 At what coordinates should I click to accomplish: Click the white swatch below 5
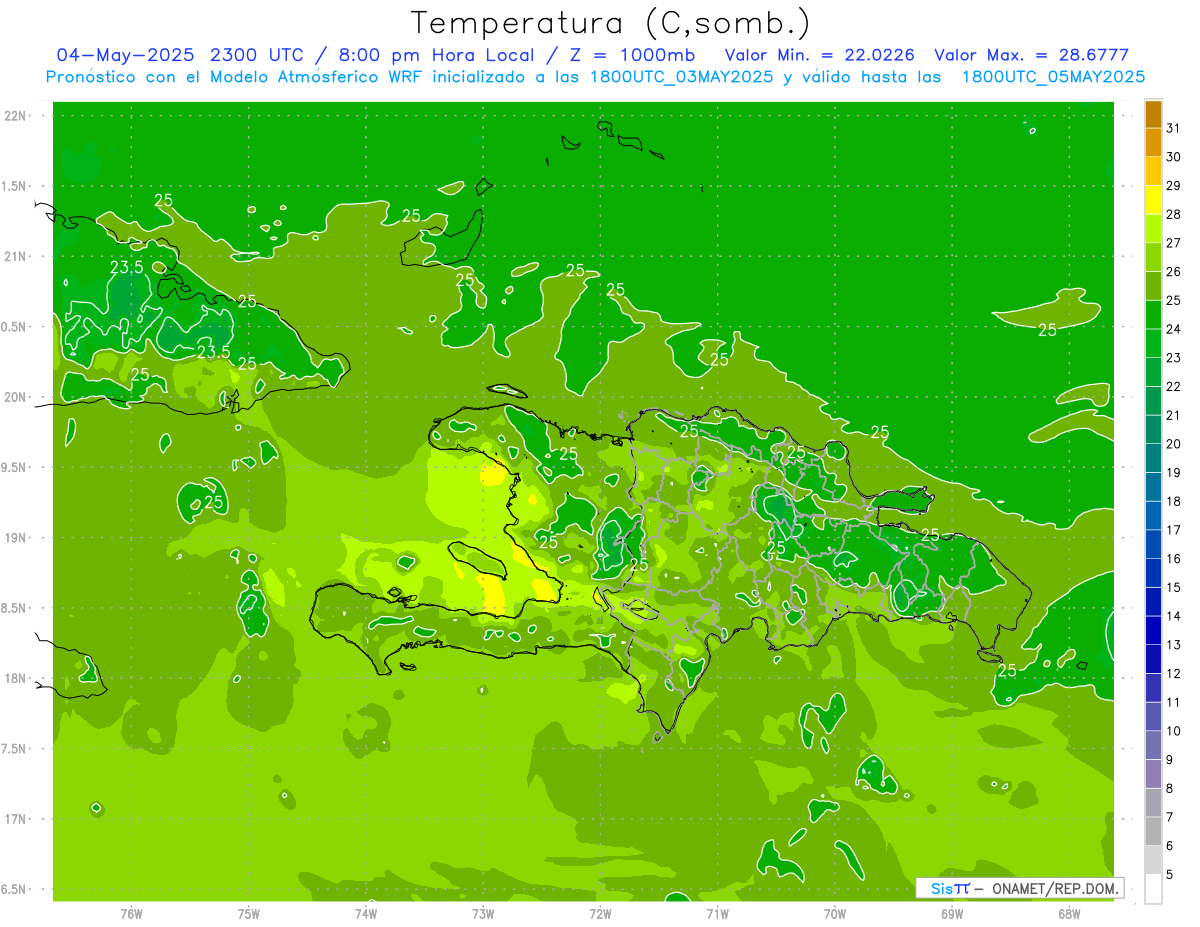click(1153, 889)
